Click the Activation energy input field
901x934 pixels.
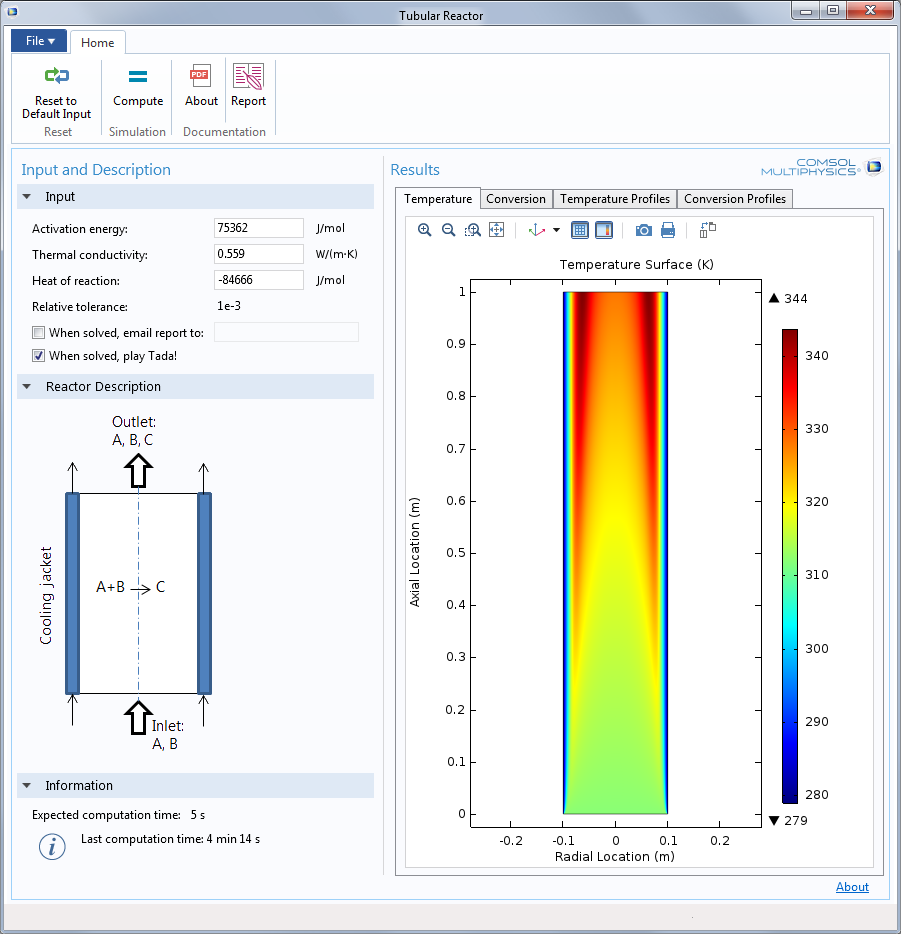(x=258, y=228)
